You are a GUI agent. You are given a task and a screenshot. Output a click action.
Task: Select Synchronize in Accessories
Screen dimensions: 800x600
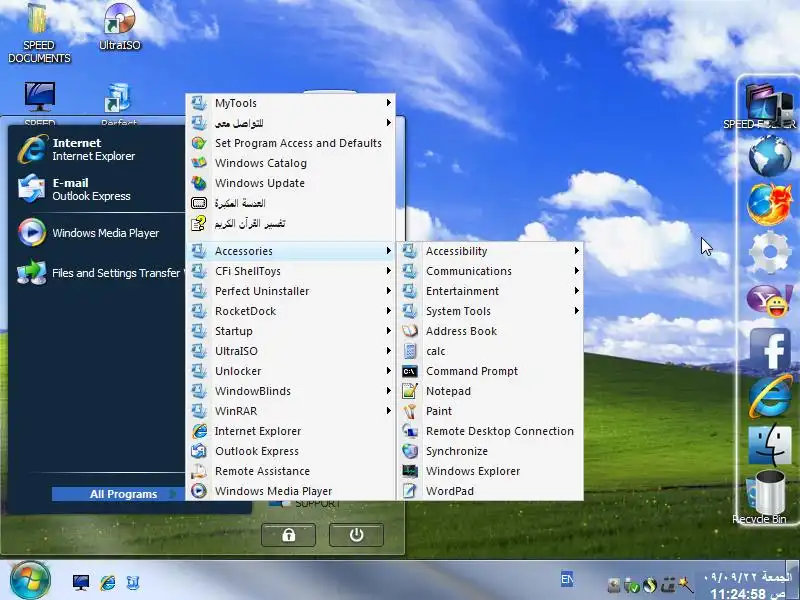(490, 451)
